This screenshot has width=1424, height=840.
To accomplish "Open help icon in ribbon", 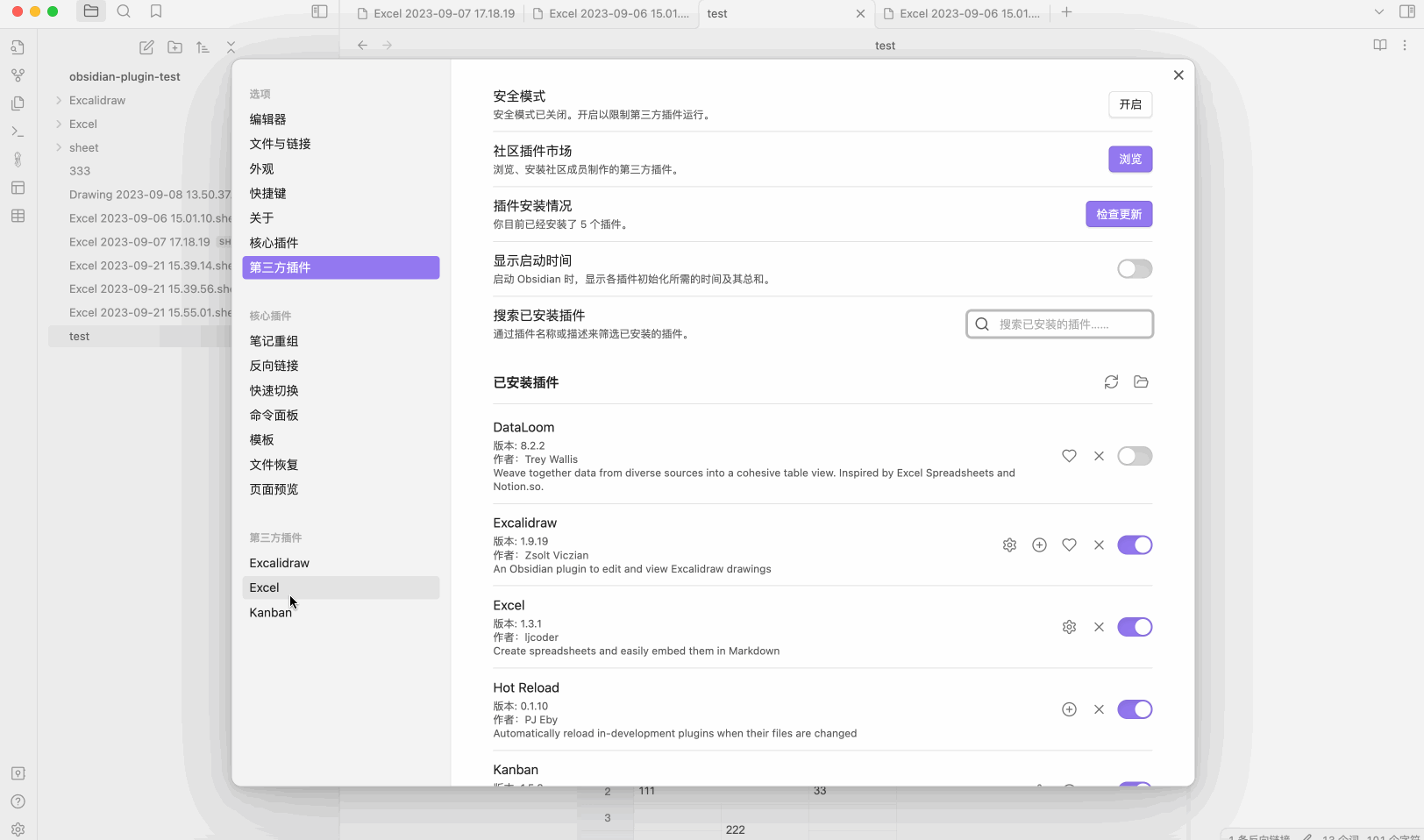I will pos(18,801).
